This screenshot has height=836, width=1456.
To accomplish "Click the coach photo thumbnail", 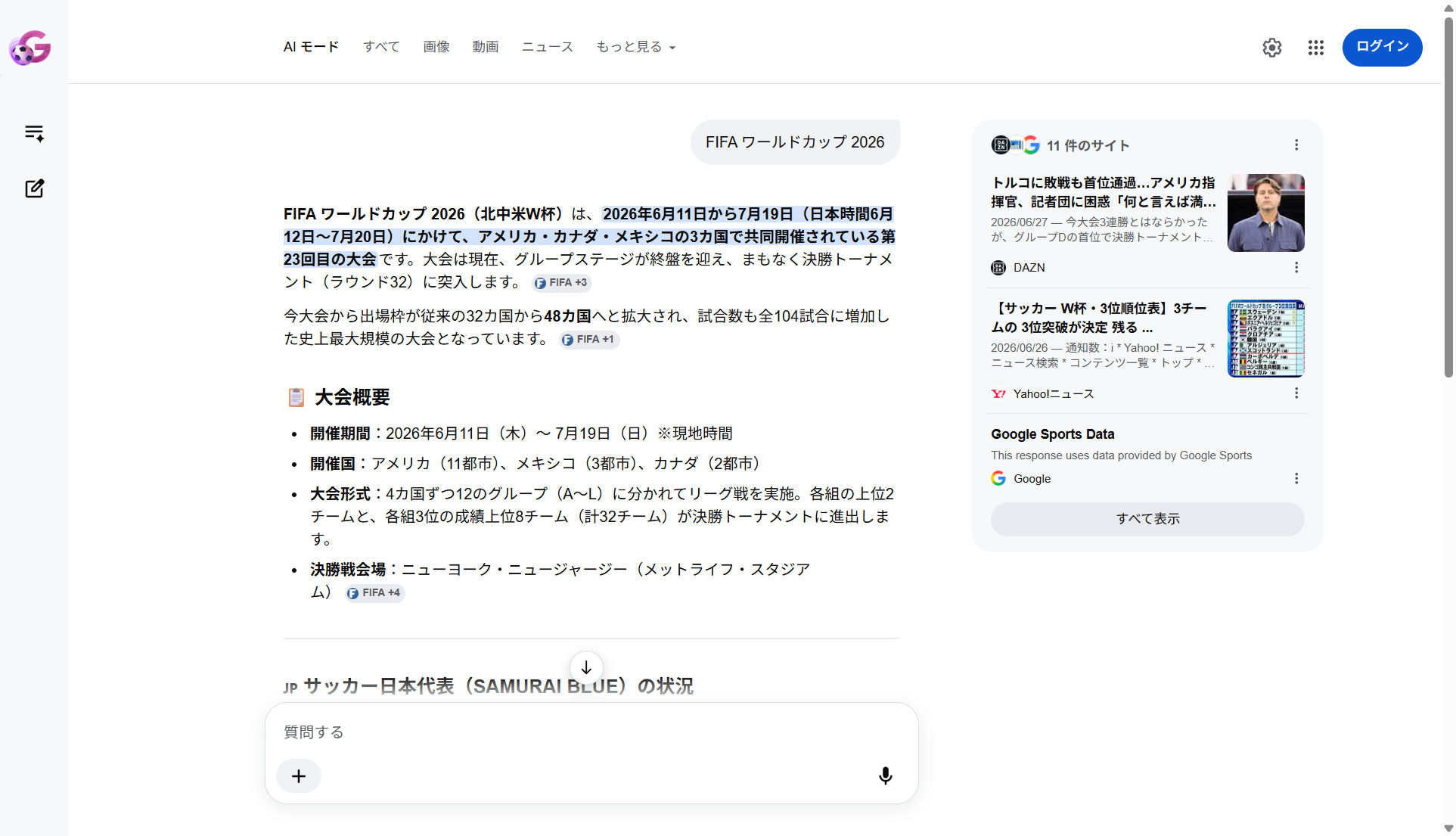I will (1265, 213).
